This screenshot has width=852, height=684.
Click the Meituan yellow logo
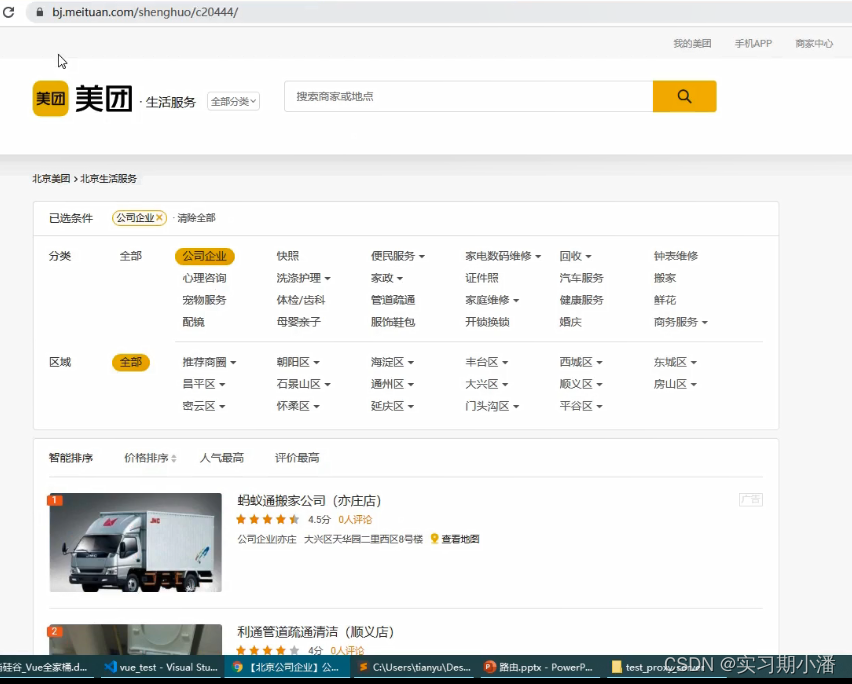[x=51, y=98]
